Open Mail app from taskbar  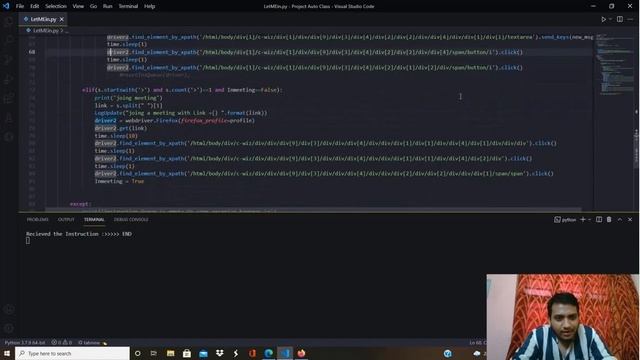pos(203,353)
